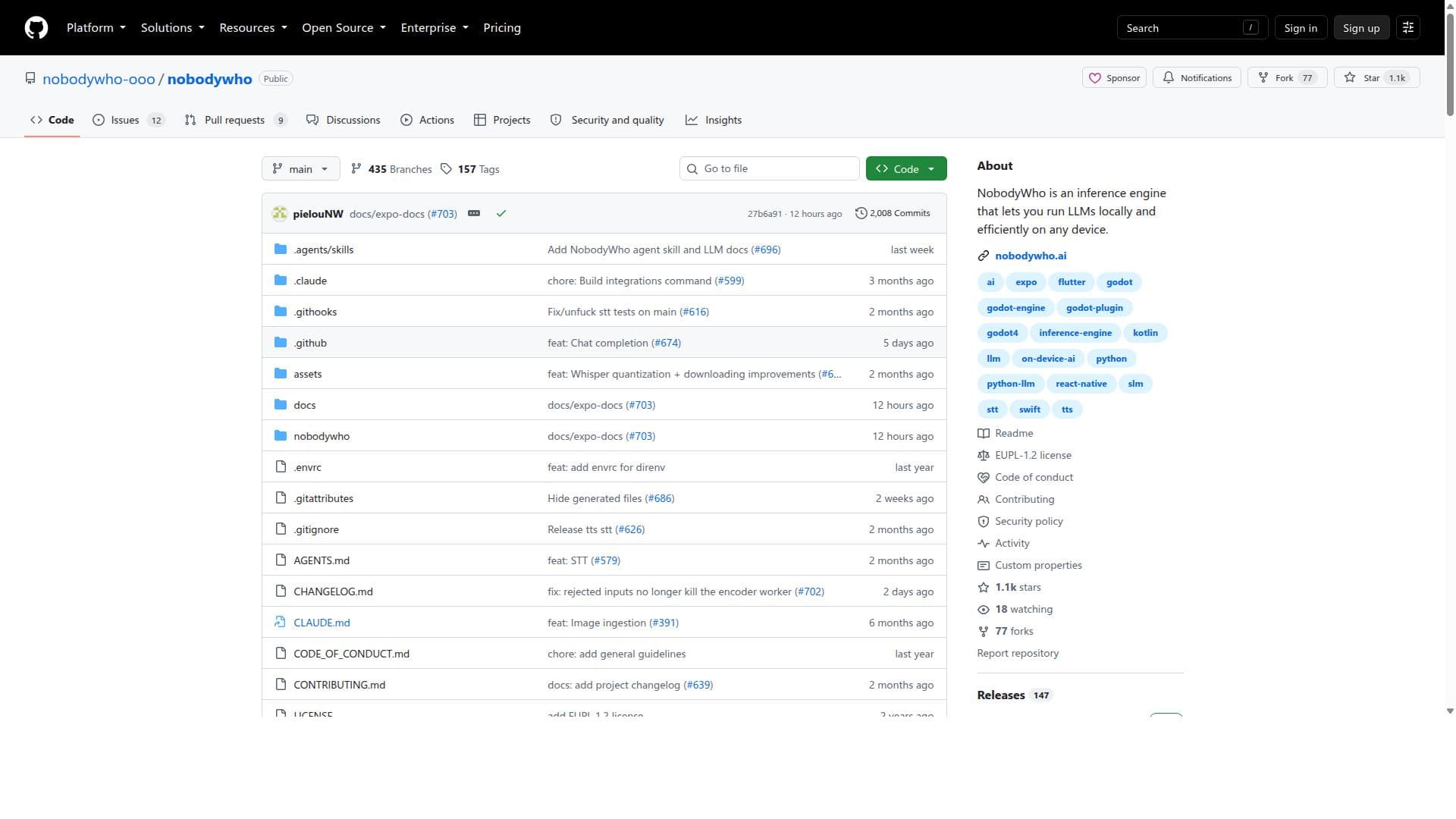Viewport: 1456px width, 819px height.
Task: Open the Resources dropdown menu
Action: pyautogui.click(x=253, y=28)
